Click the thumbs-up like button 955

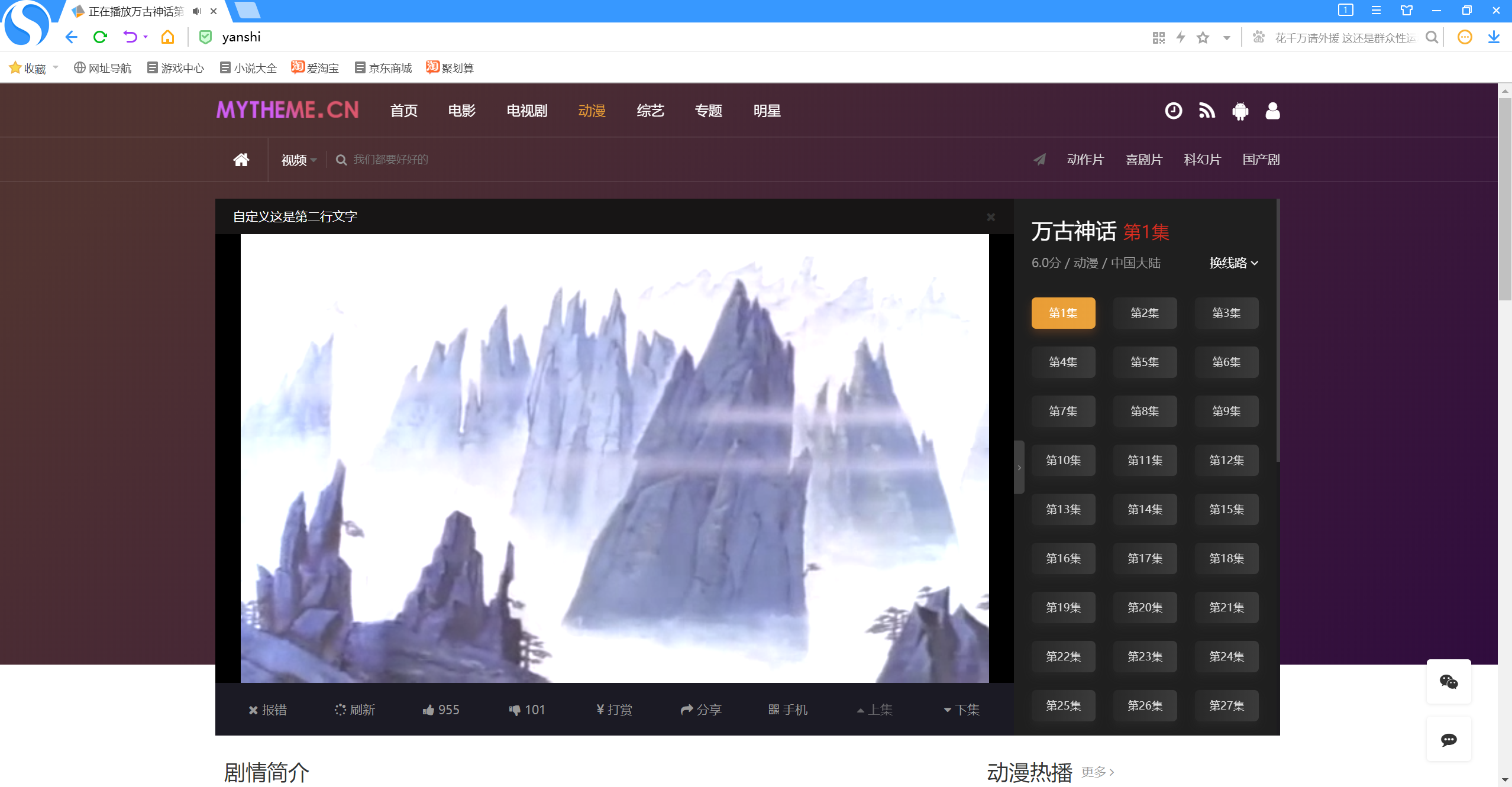coord(441,710)
